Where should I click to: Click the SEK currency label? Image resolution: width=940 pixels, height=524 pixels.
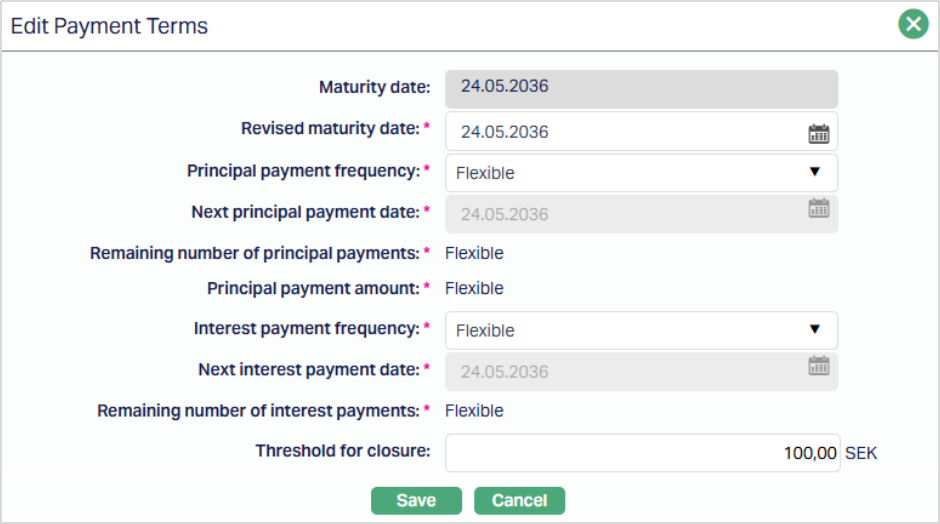(x=861, y=453)
